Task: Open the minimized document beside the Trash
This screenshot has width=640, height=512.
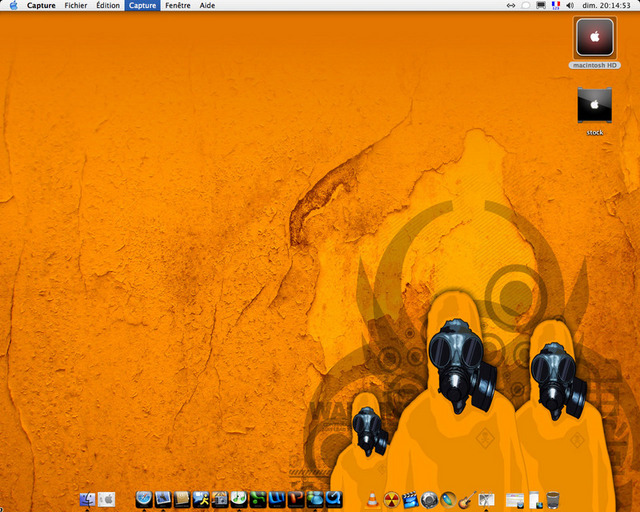Action: click(x=535, y=500)
